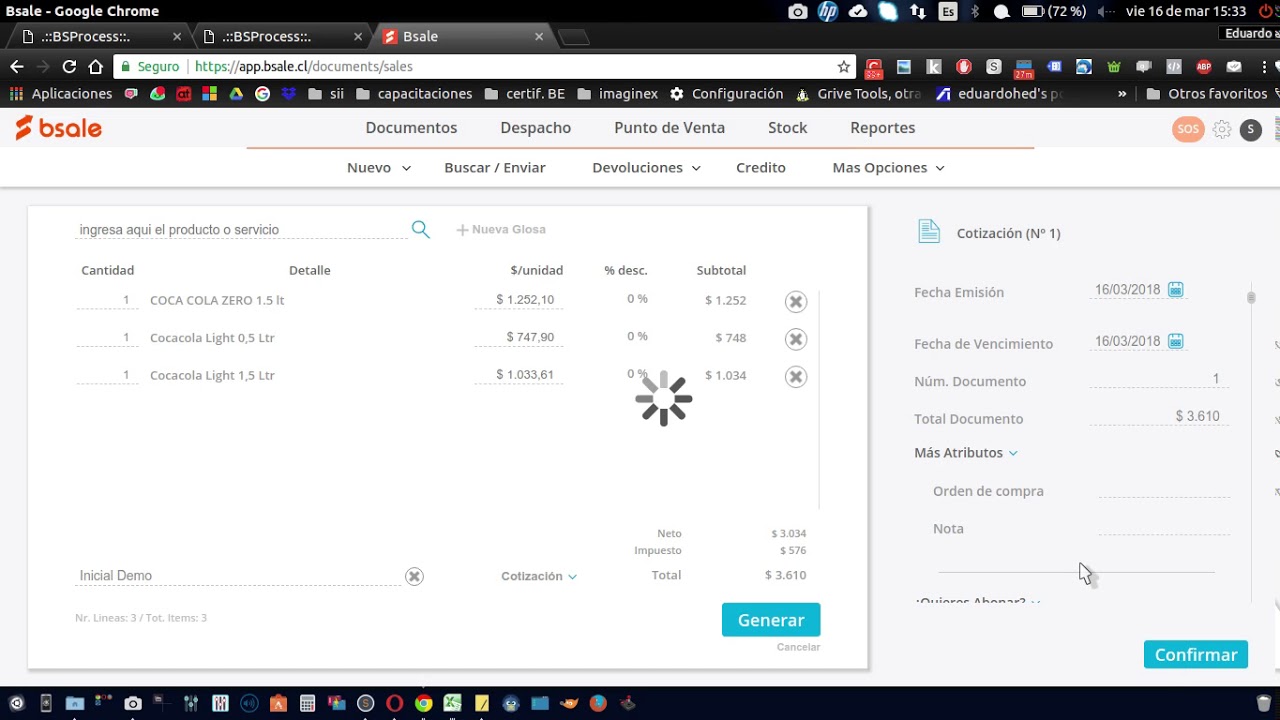The width and height of the screenshot is (1280, 720).
Task: Open the Stock menu
Action: (x=787, y=128)
